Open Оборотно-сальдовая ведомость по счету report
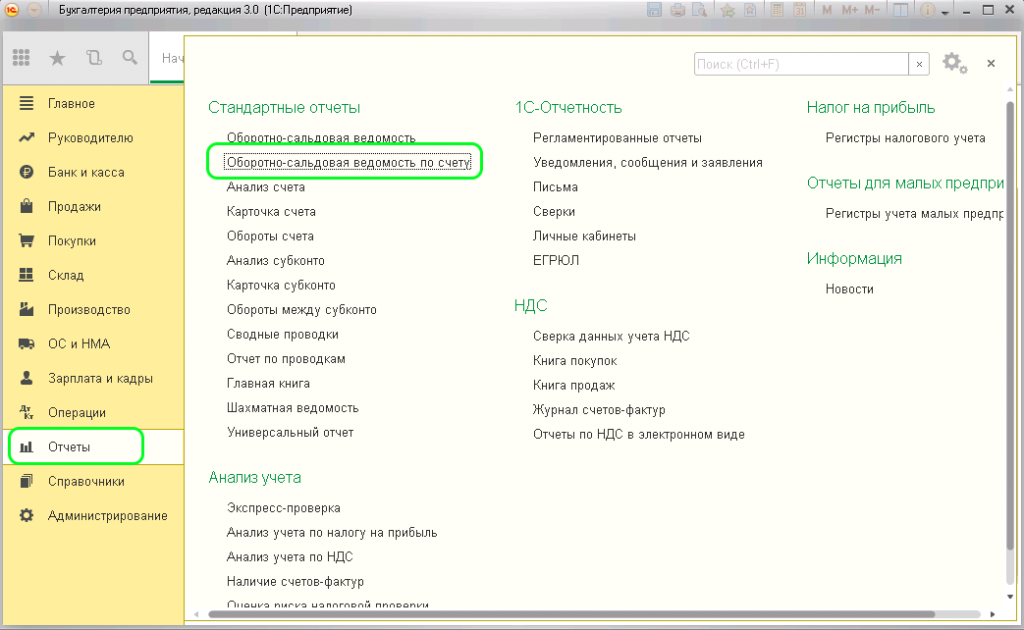The height and width of the screenshot is (630, 1024). click(348, 162)
